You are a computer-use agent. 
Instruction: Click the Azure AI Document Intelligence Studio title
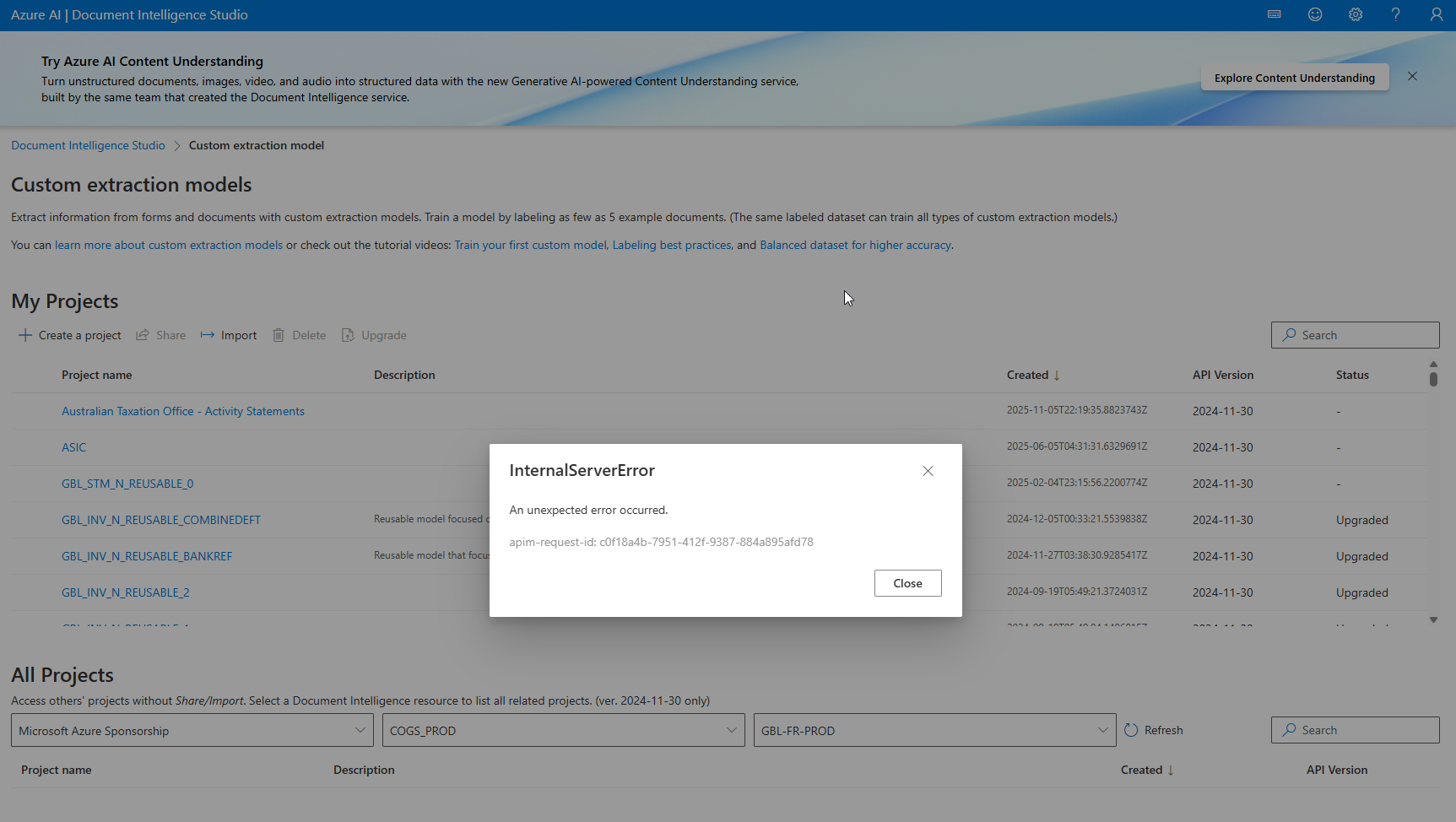pos(129,14)
